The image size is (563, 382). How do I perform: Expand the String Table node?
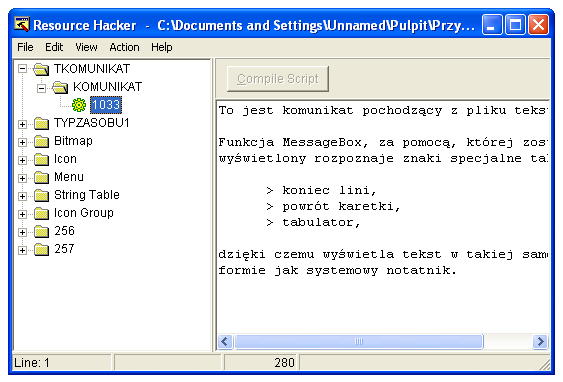point(22,196)
